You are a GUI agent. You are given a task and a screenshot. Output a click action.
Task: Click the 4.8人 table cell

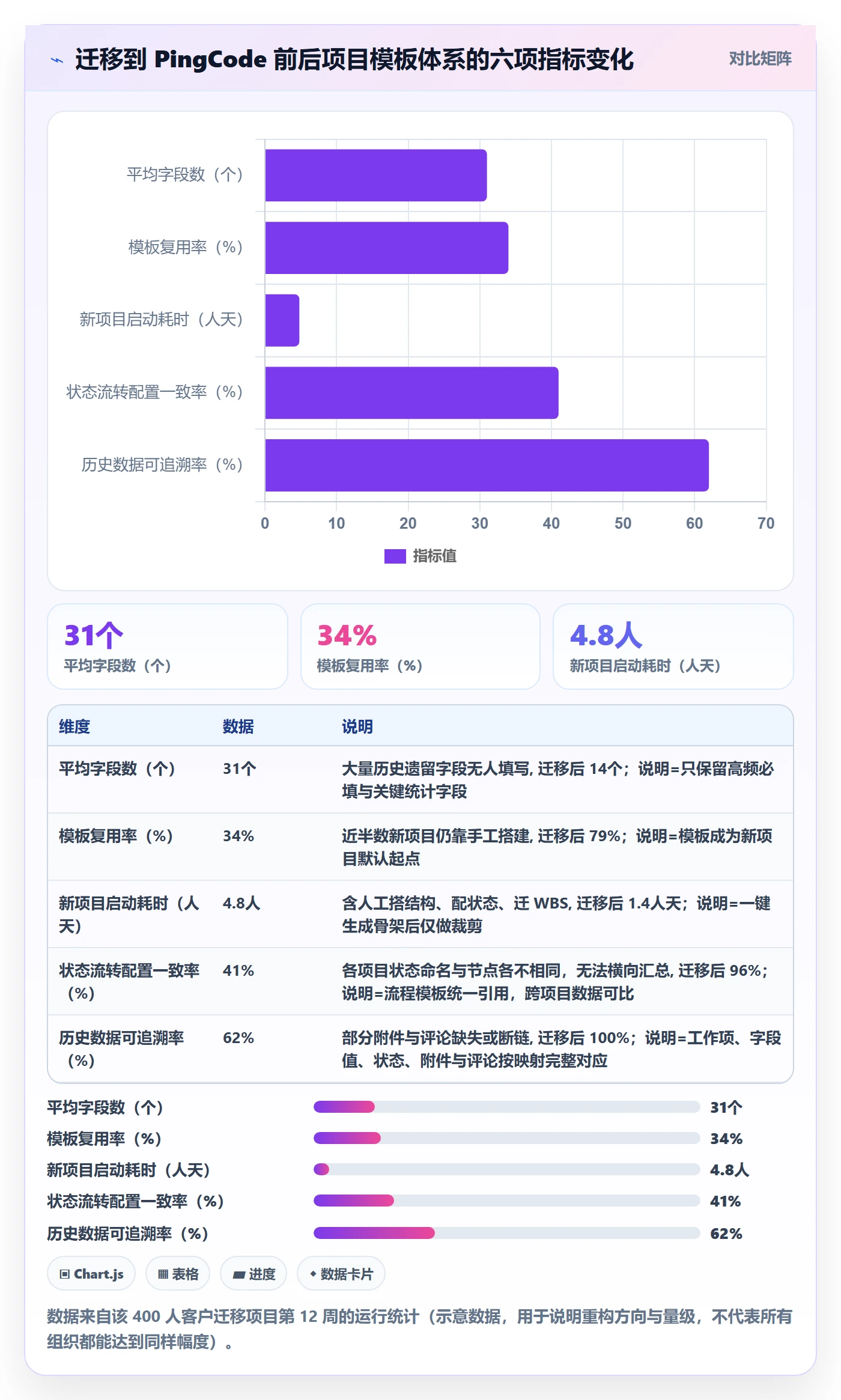[241, 903]
